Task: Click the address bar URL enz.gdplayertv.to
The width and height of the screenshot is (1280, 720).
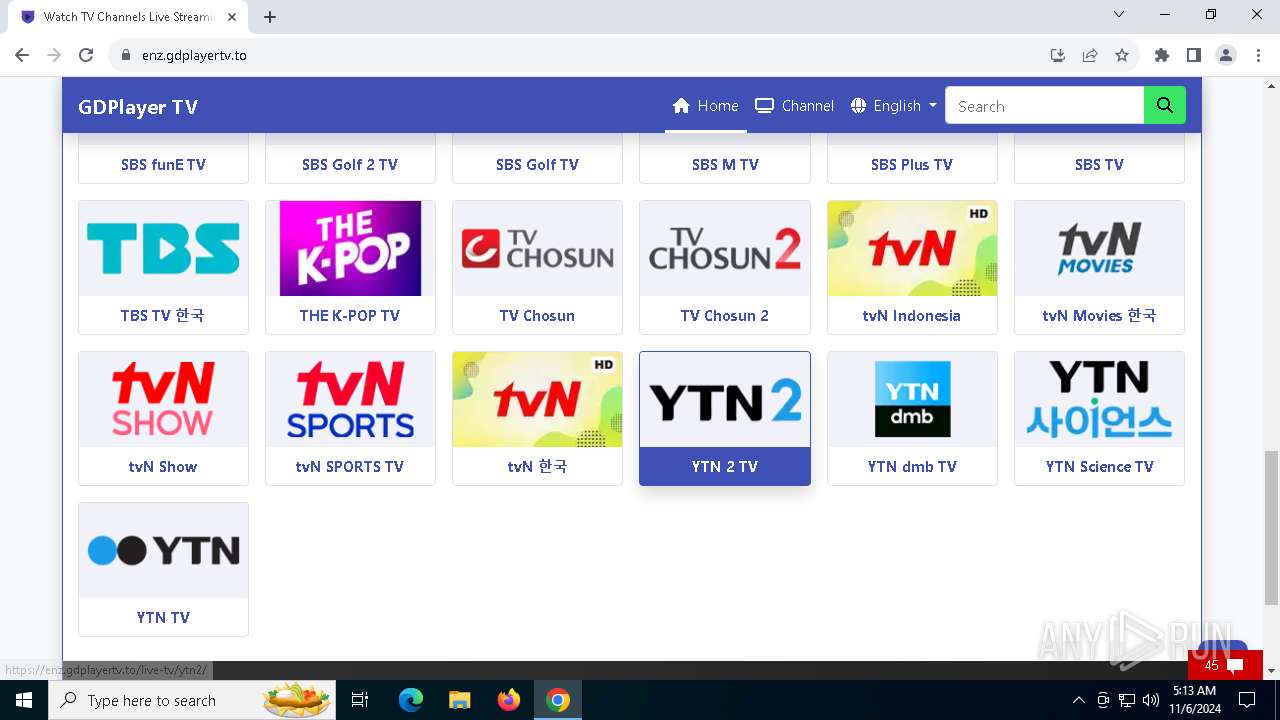Action: tap(194, 55)
